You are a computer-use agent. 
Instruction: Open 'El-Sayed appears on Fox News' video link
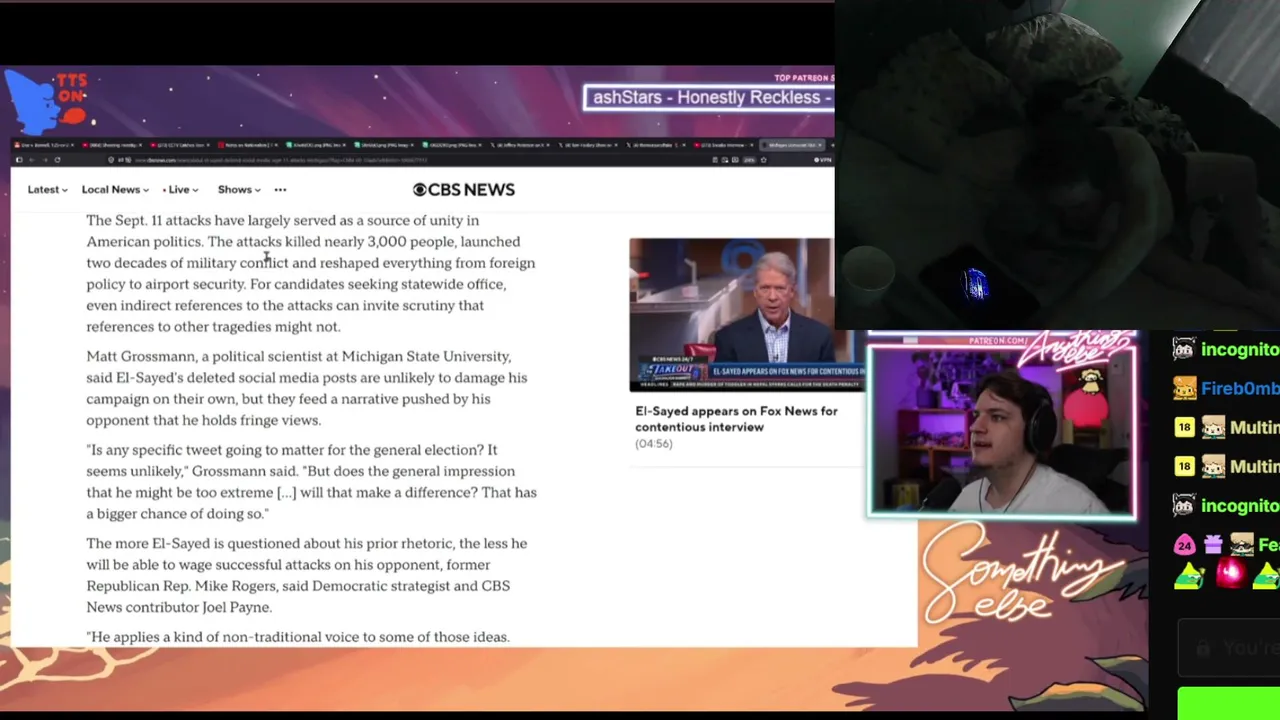[736, 419]
